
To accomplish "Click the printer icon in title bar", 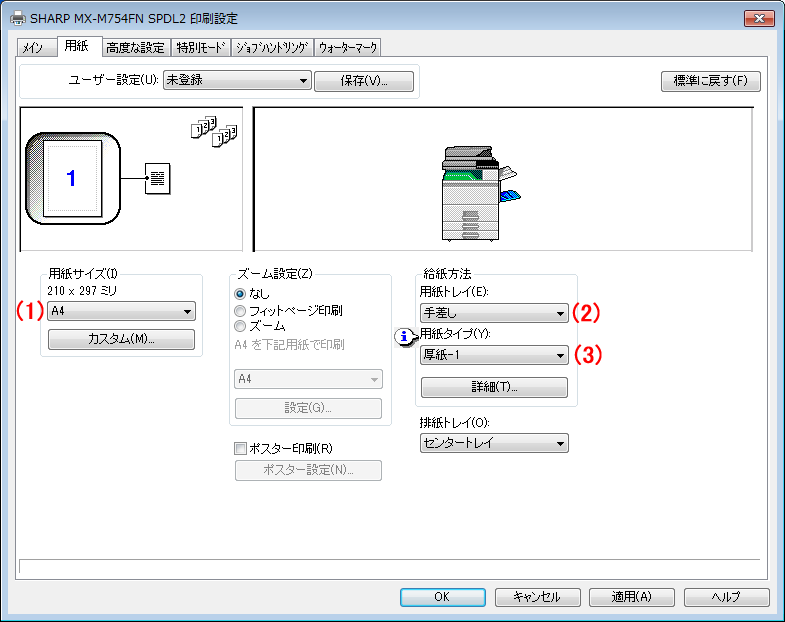I will tap(18, 19).
